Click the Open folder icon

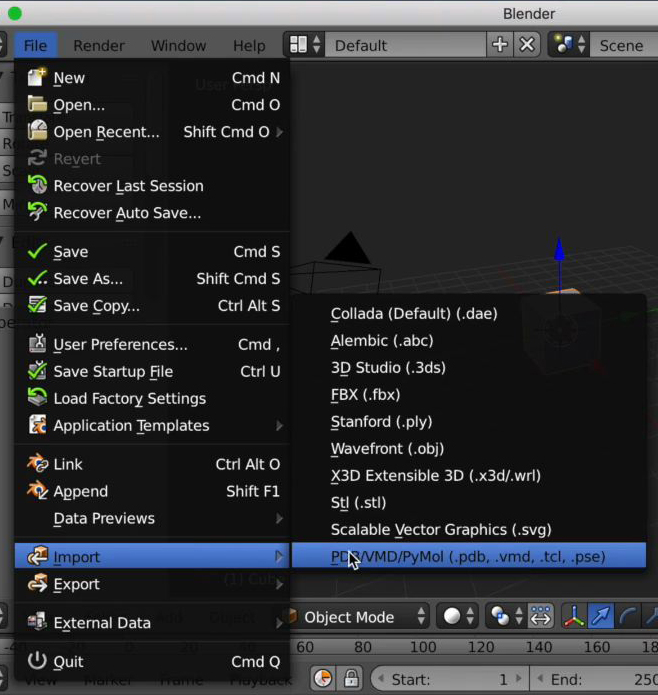37,105
